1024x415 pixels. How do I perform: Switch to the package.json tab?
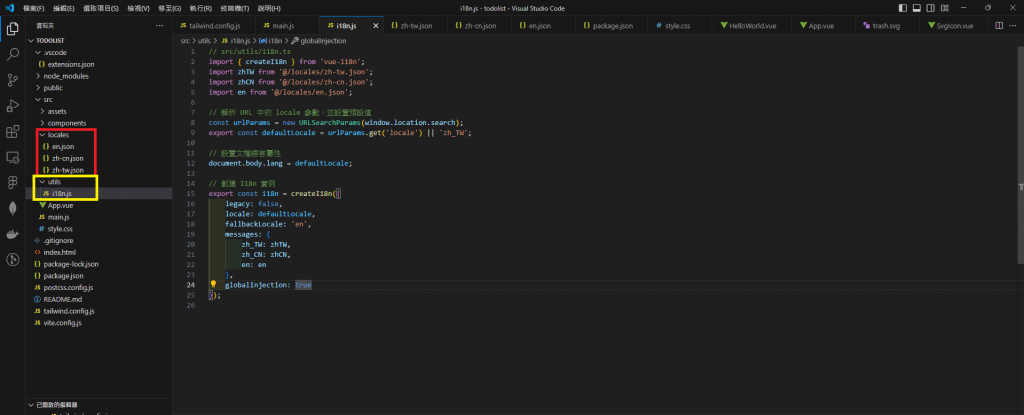tap(612, 26)
